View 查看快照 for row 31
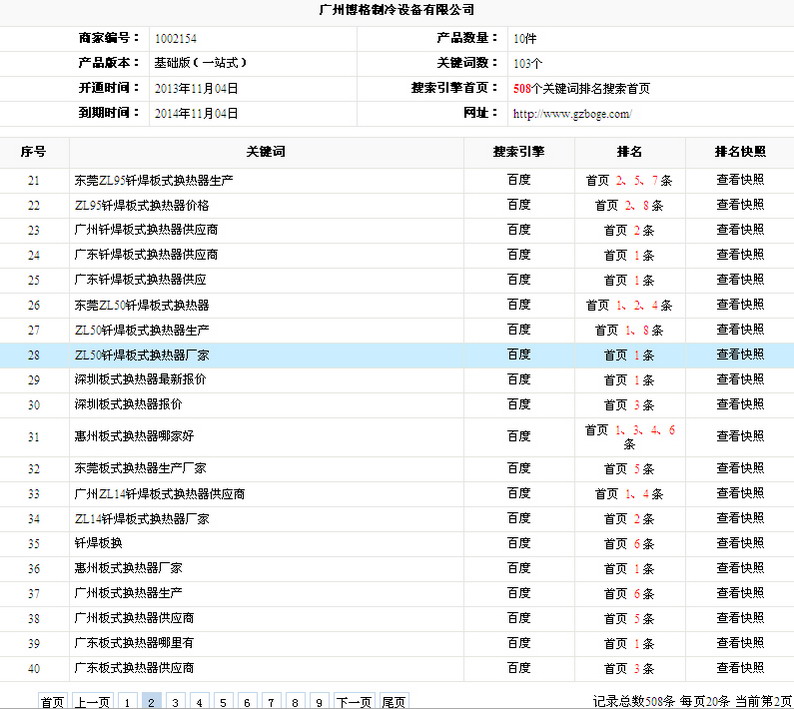 pos(740,436)
